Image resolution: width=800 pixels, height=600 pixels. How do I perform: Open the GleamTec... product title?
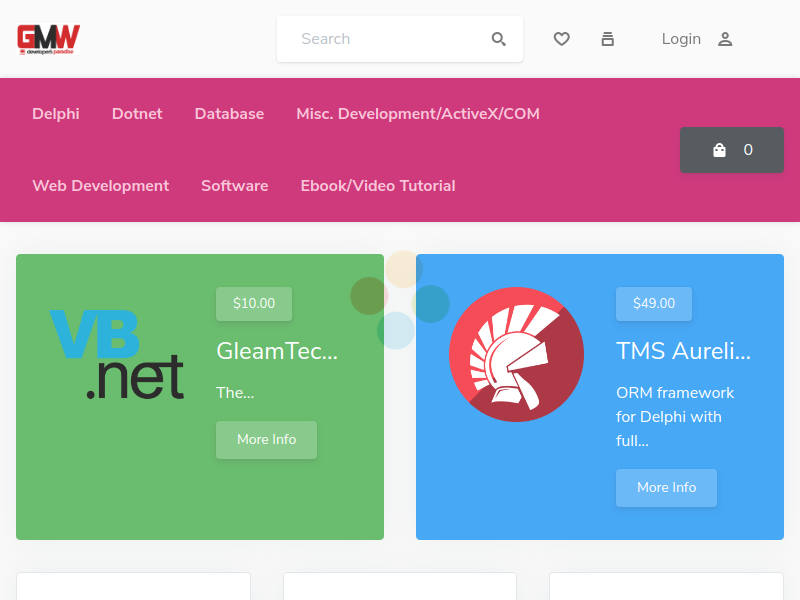(277, 351)
